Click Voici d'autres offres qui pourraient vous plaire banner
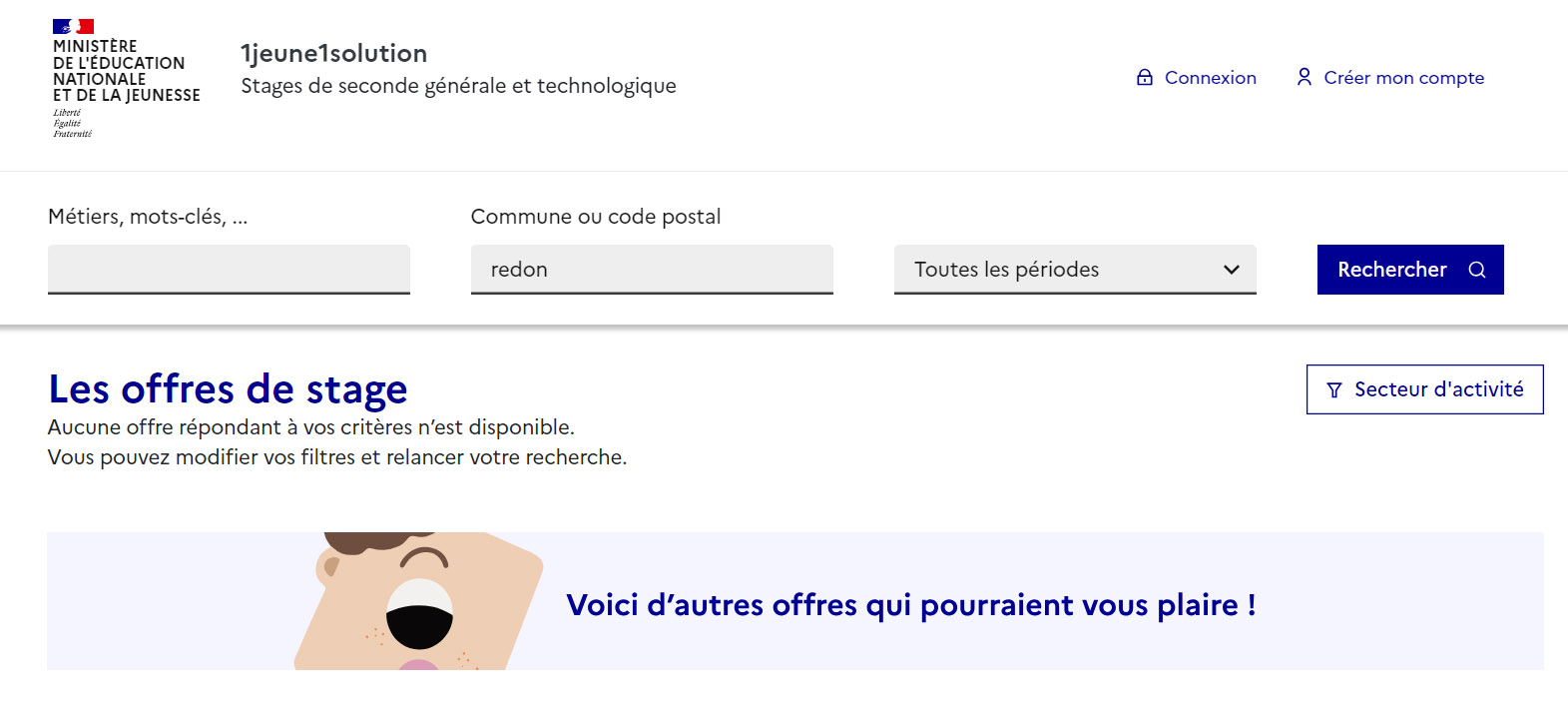1568x717 pixels. point(911,605)
